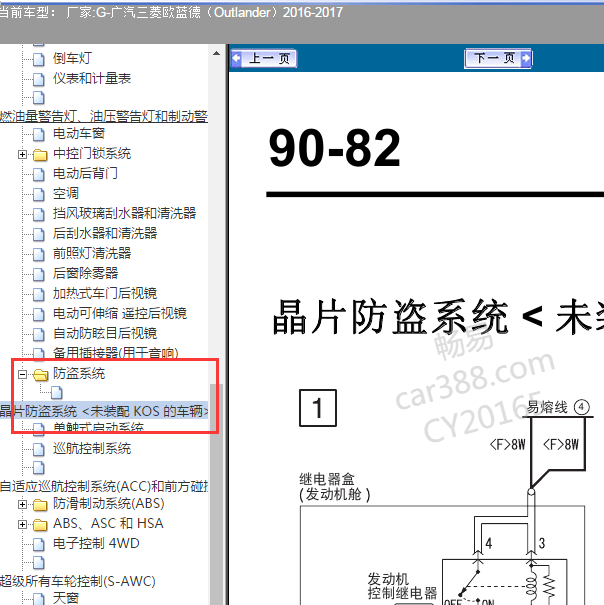Click page icon beside 前照灯清洗器
Image resolution: width=604 pixels, height=605 pixels.
pos(39,254)
